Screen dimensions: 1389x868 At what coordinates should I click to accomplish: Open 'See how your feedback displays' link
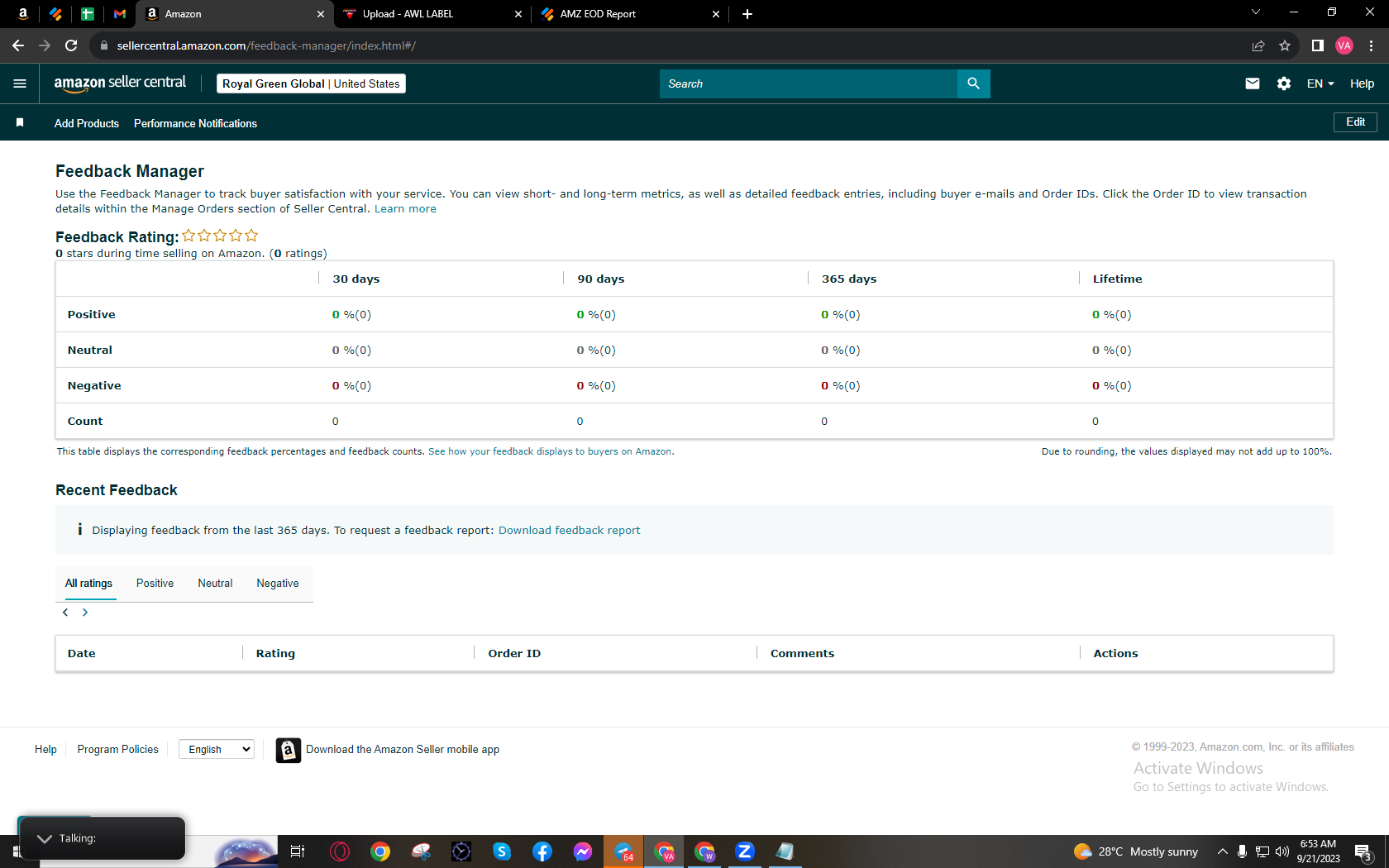tap(551, 451)
